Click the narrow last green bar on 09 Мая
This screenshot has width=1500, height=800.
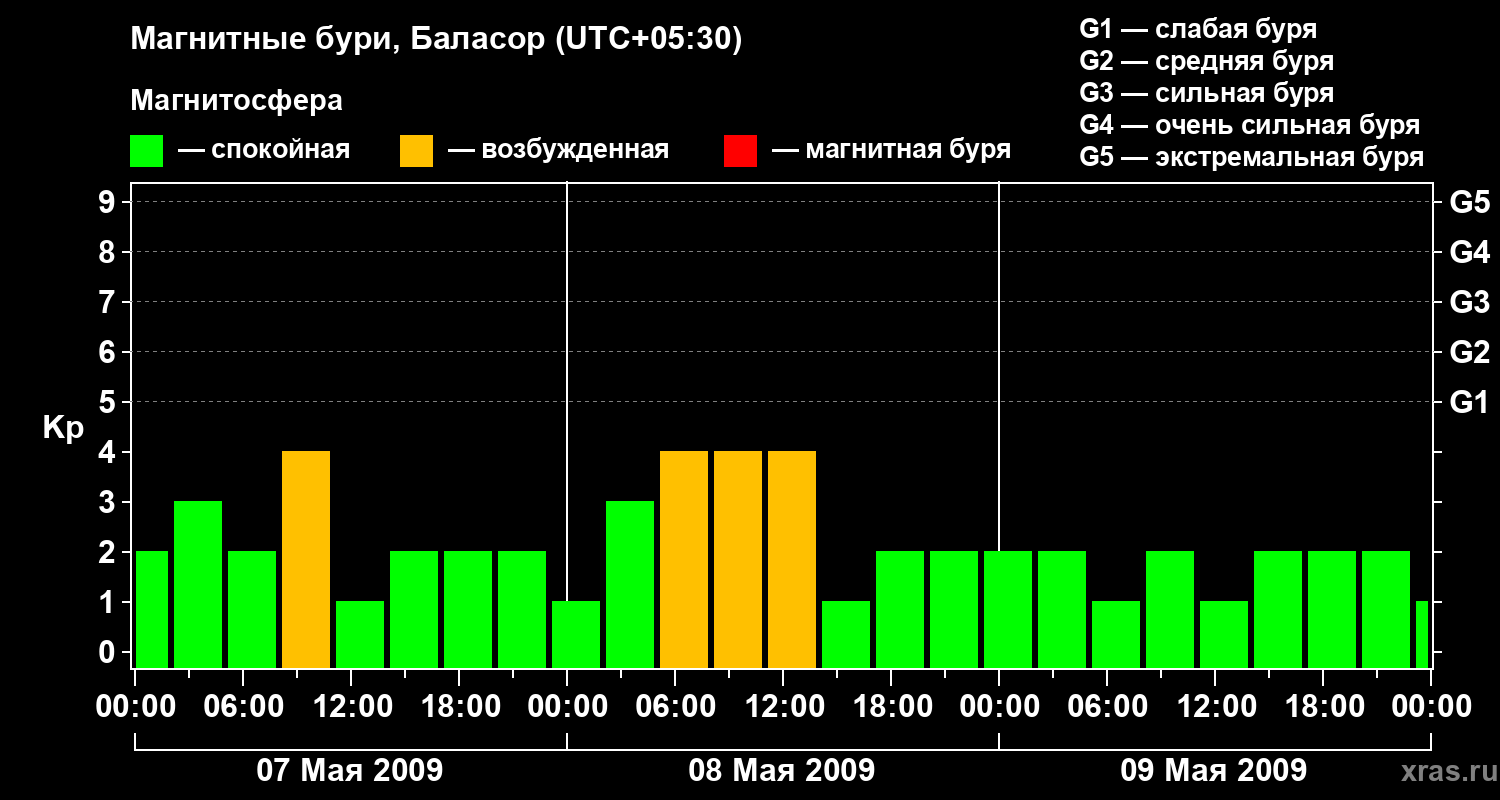1422,635
